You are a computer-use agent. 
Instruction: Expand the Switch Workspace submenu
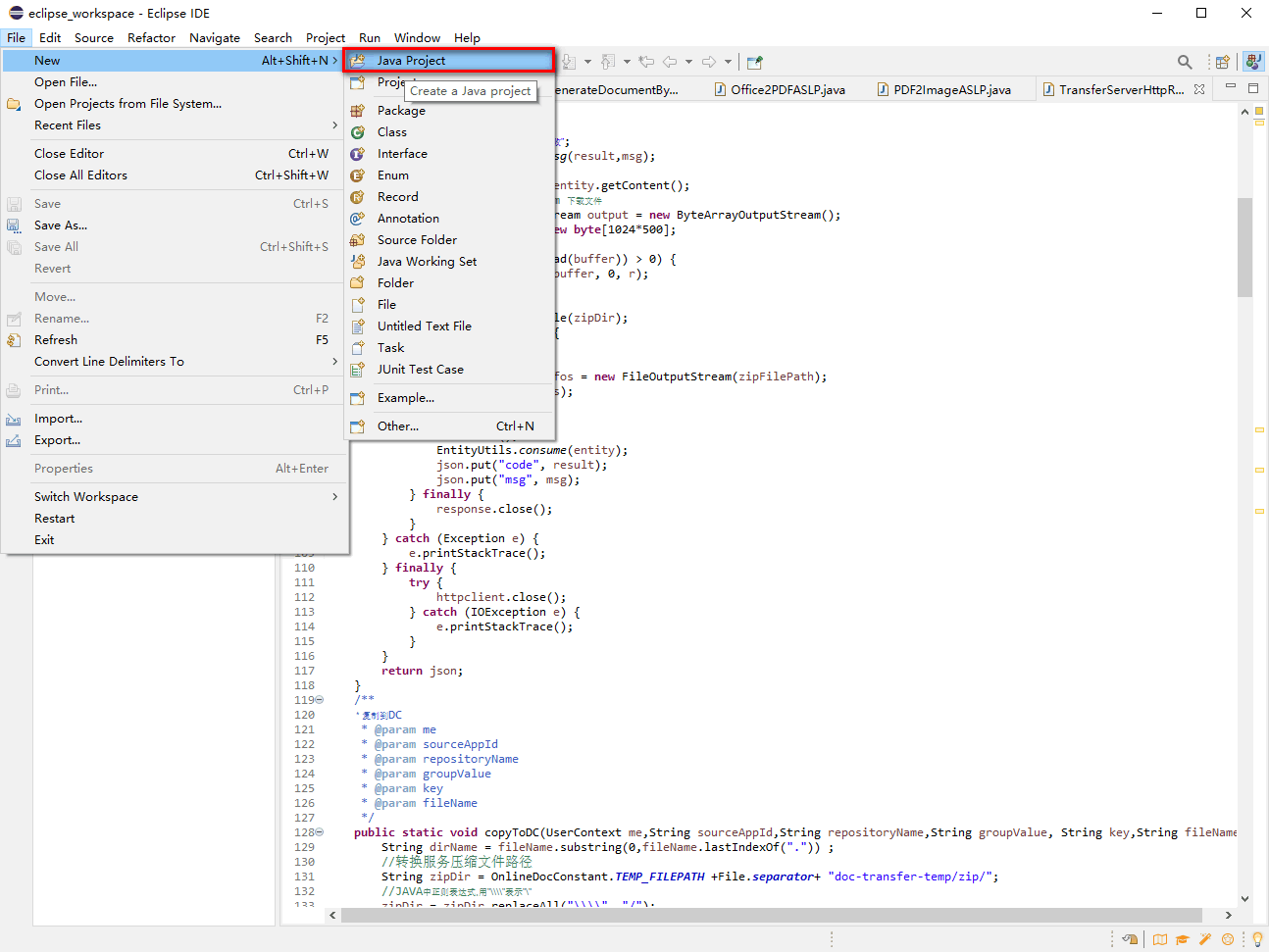85,496
